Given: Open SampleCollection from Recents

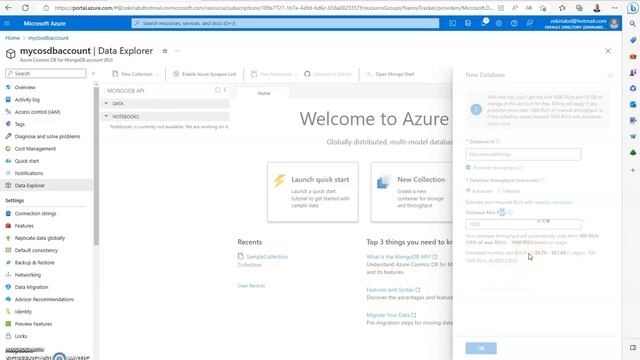Looking at the screenshot, I should pyautogui.click(x=267, y=257).
